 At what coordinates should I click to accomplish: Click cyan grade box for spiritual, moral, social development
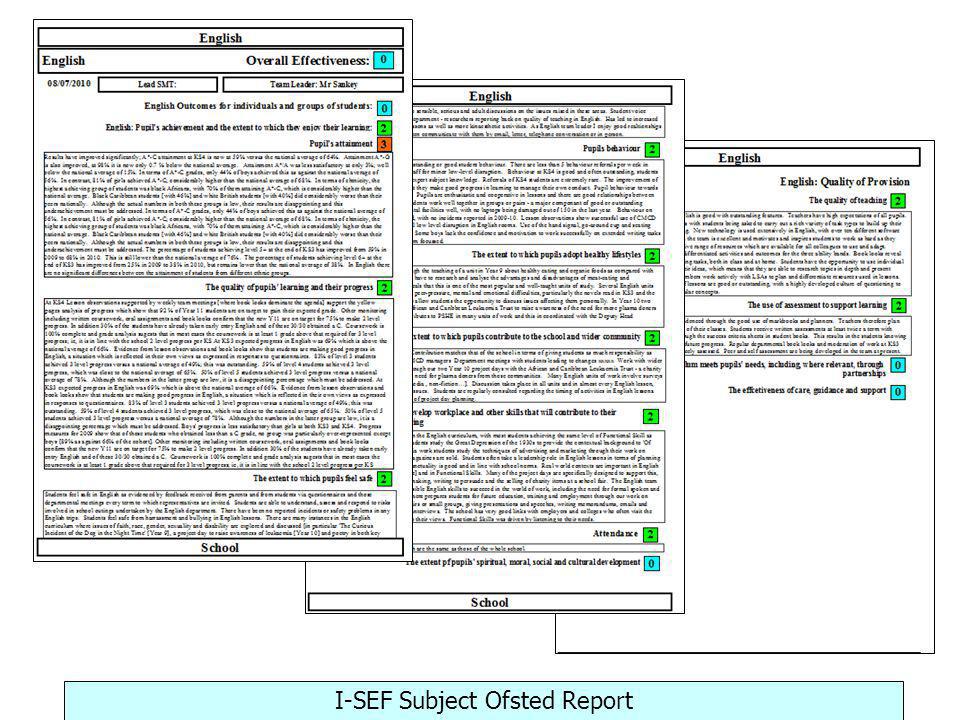pos(651,563)
